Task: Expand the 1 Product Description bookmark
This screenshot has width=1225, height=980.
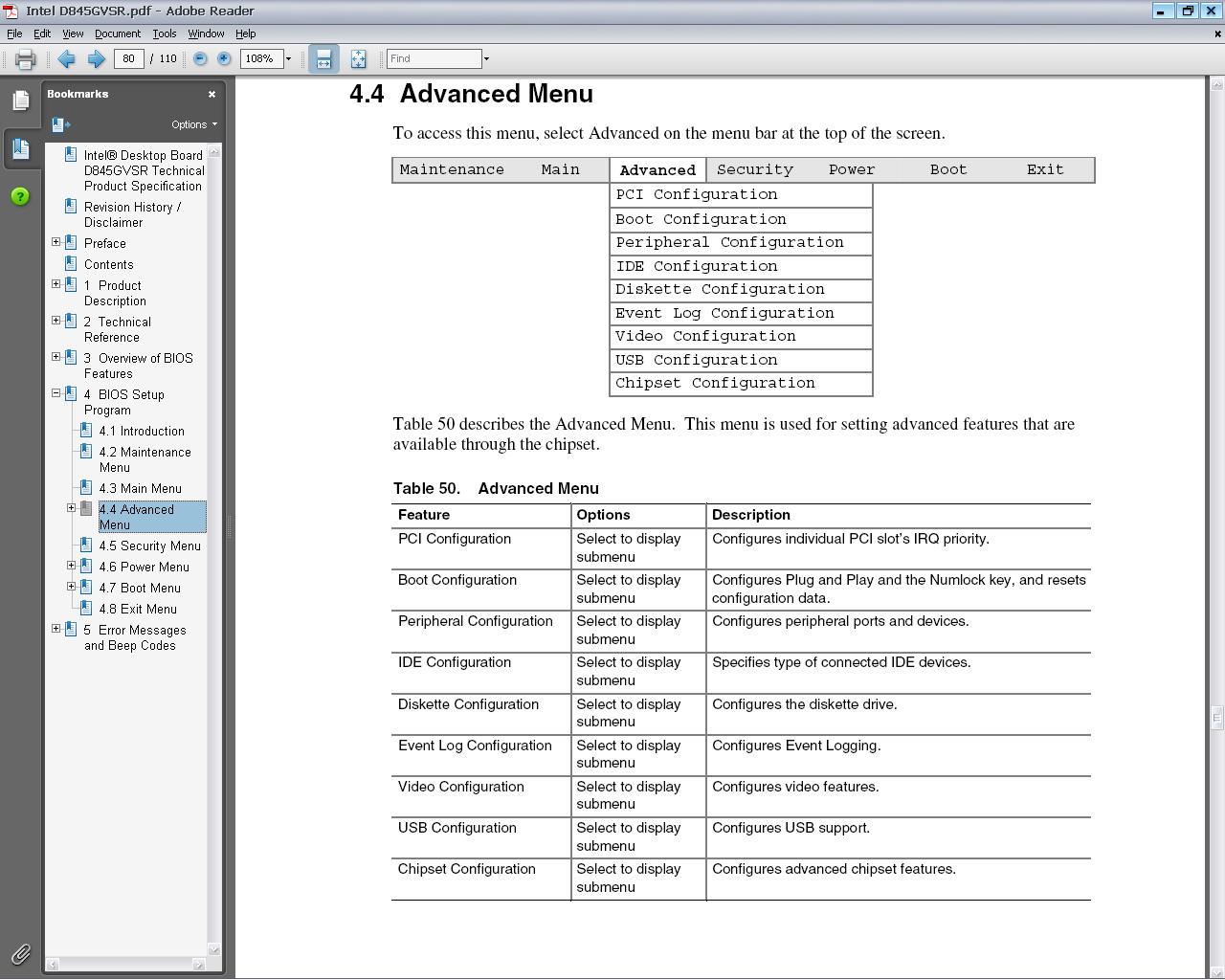Action: point(56,284)
